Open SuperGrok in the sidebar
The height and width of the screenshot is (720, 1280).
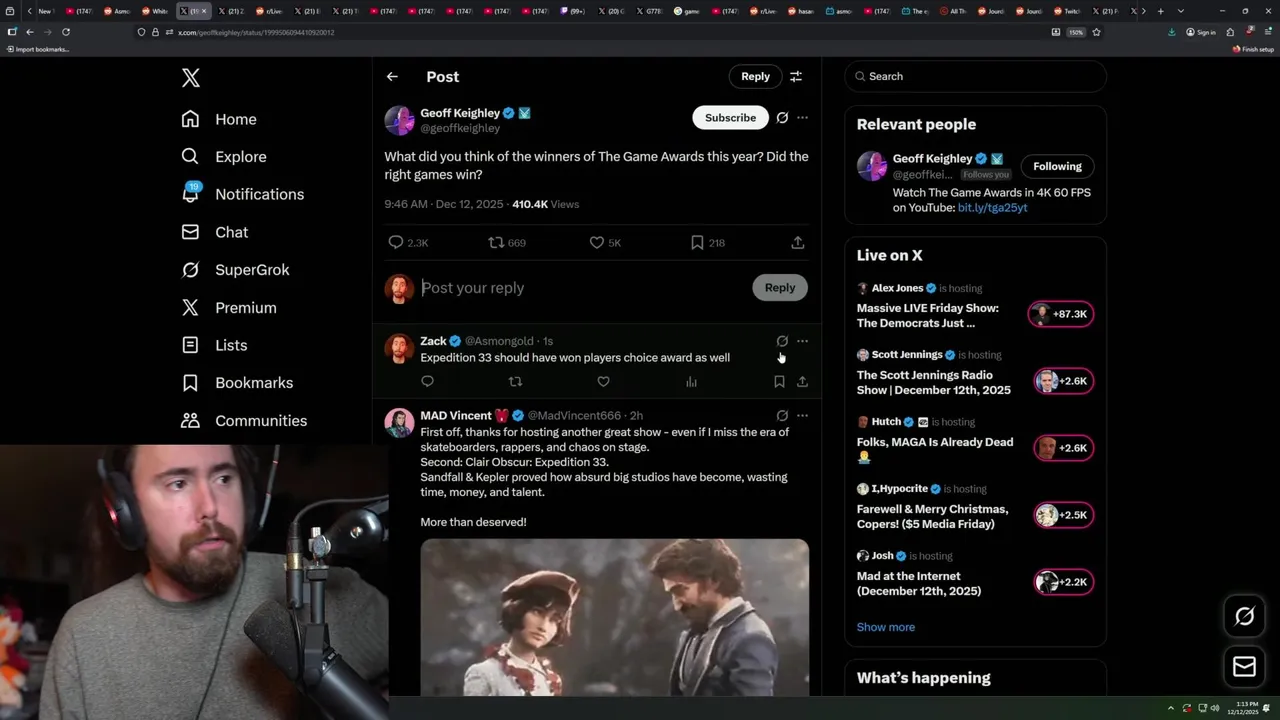click(x=235, y=270)
